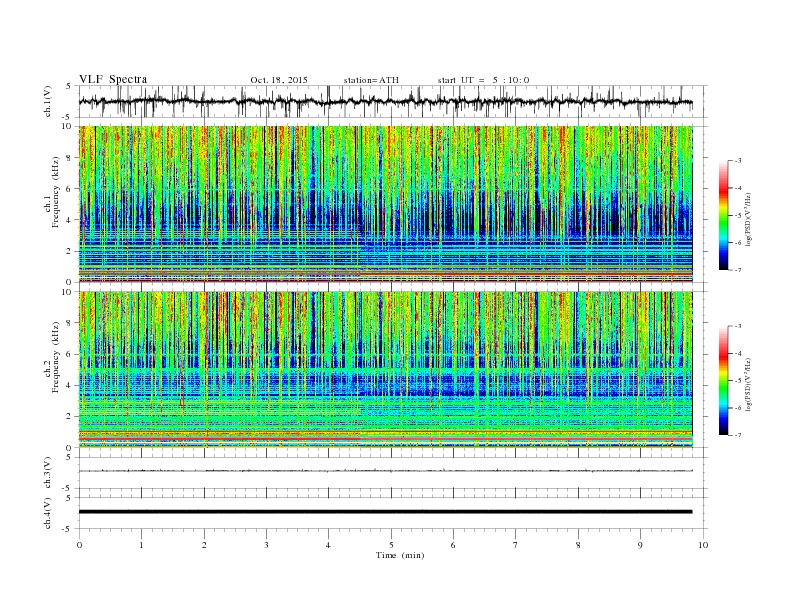Click the thick black ch.4 voltage trace
The height and width of the screenshot is (612, 792).
pos(385,512)
